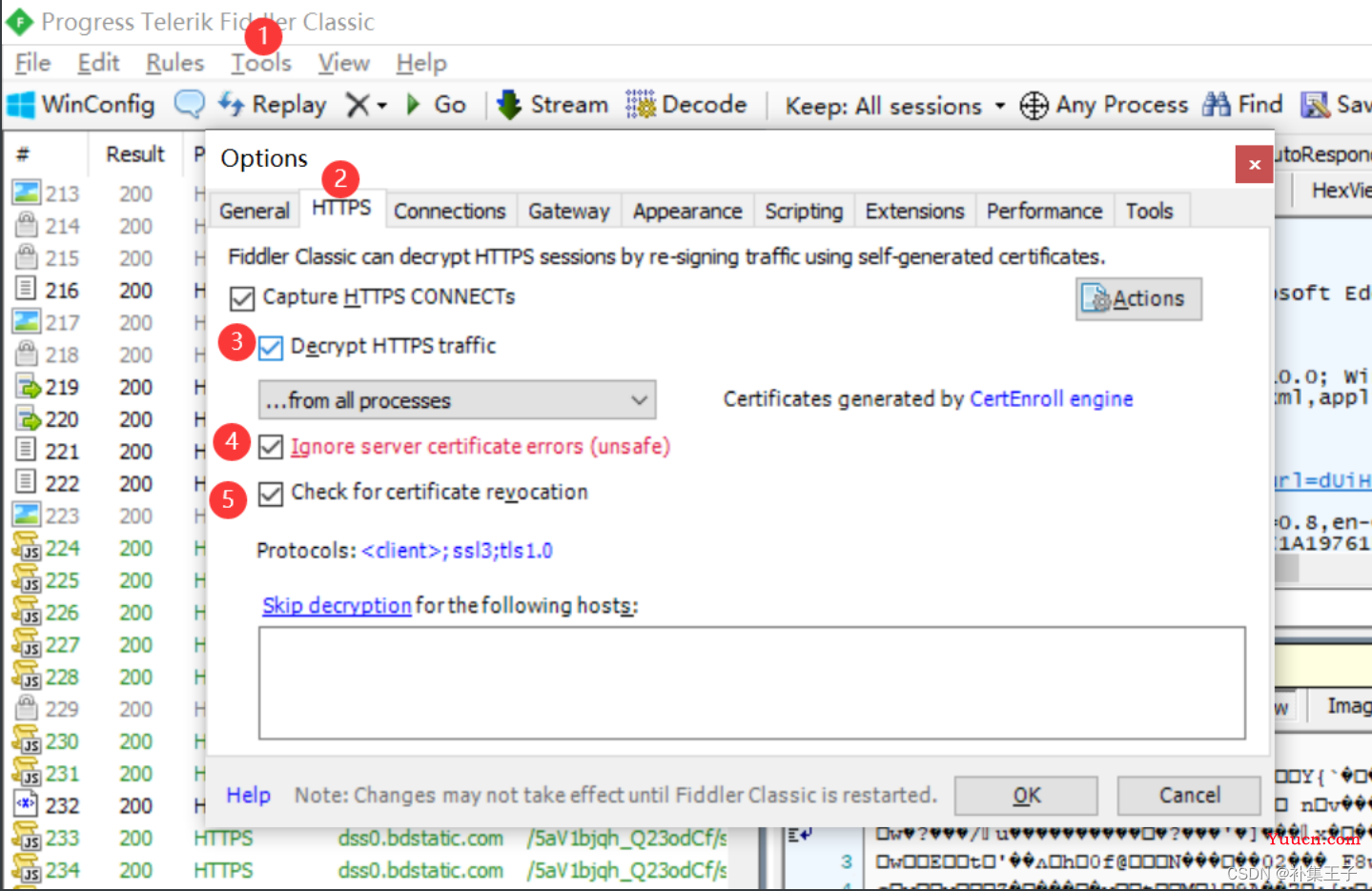
Task: Select session 219 green arrow icon
Action: click(x=28, y=386)
